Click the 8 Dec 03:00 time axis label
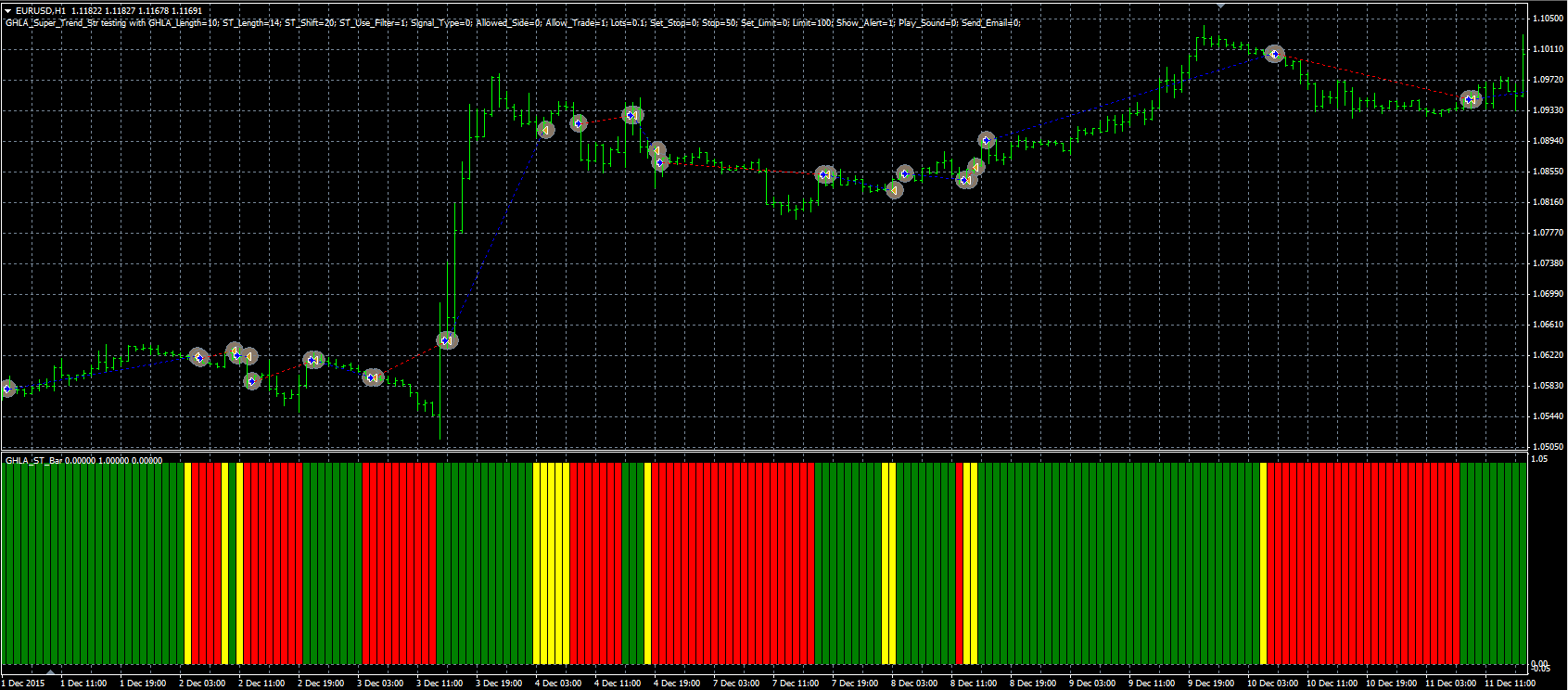1568x690 pixels. click(x=914, y=684)
